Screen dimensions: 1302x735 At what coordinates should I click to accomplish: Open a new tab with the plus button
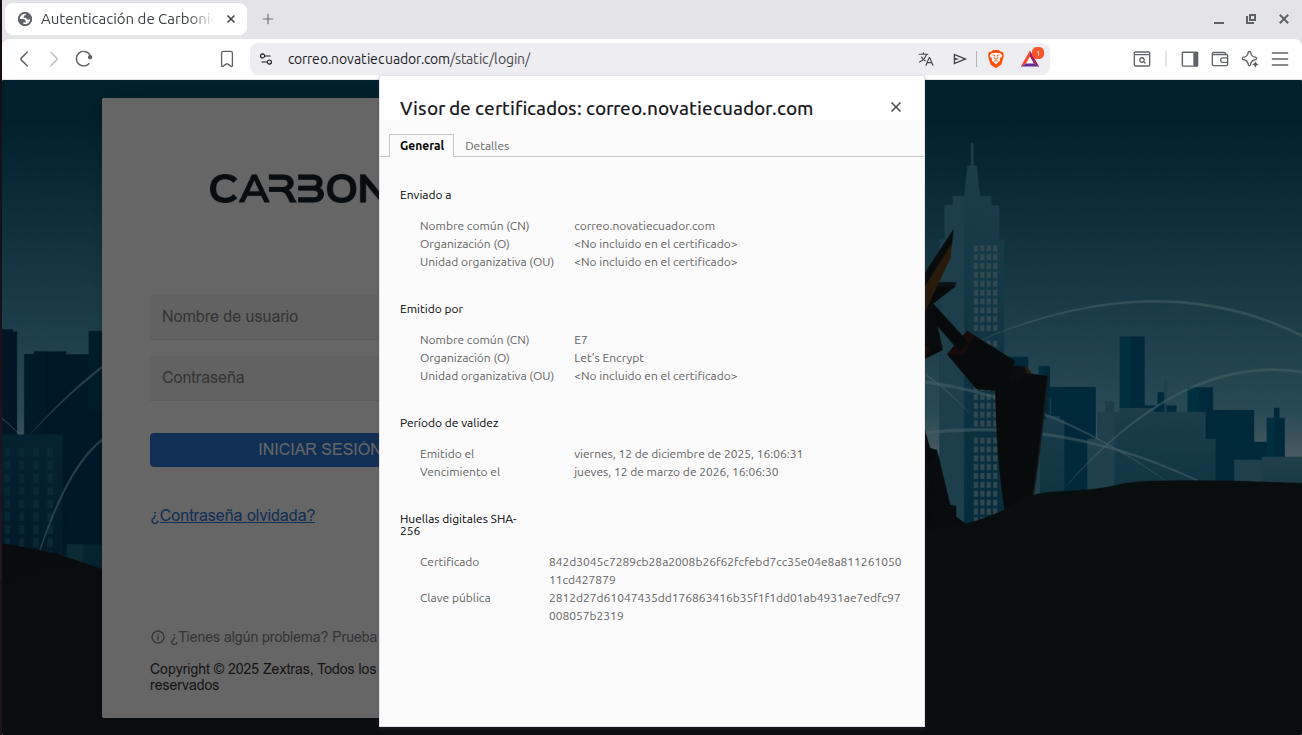tap(268, 19)
